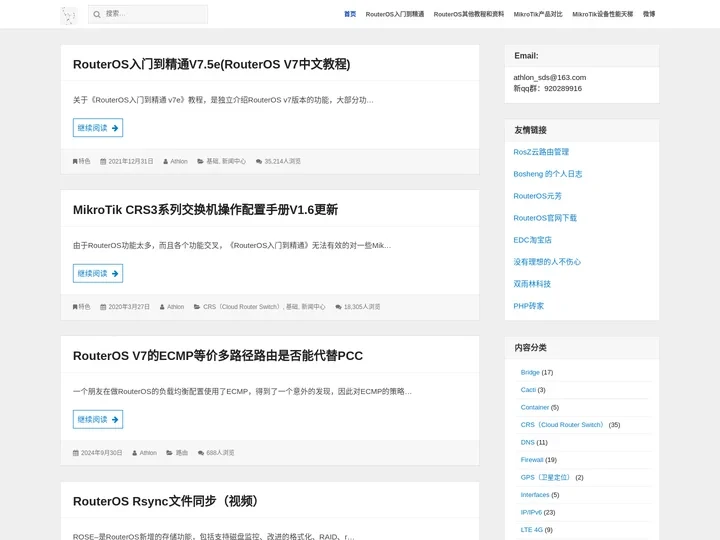Image resolution: width=720 pixels, height=540 pixels.
Task: Click author icon beside Athlon on ECMP post
Action: click(x=135, y=453)
